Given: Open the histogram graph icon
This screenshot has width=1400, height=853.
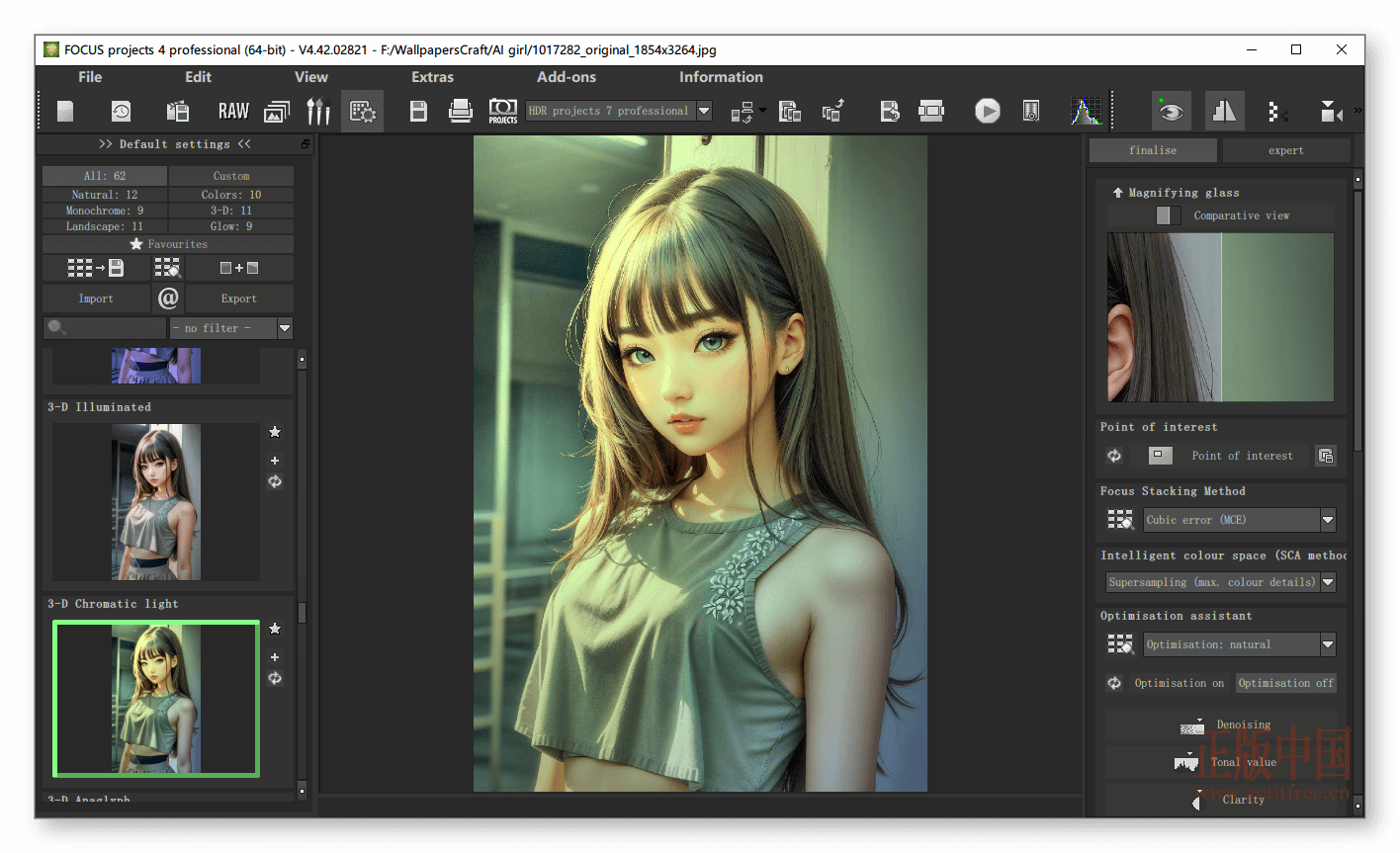Looking at the screenshot, I should pos(1086,111).
